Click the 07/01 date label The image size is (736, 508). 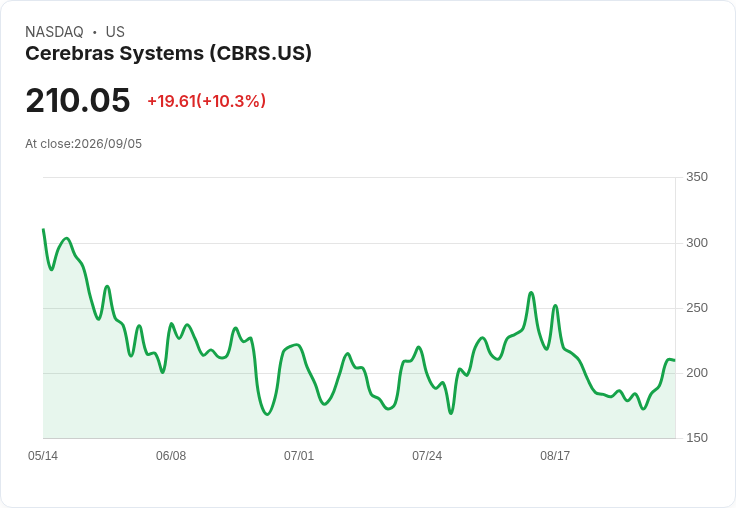(x=299, y=456)
